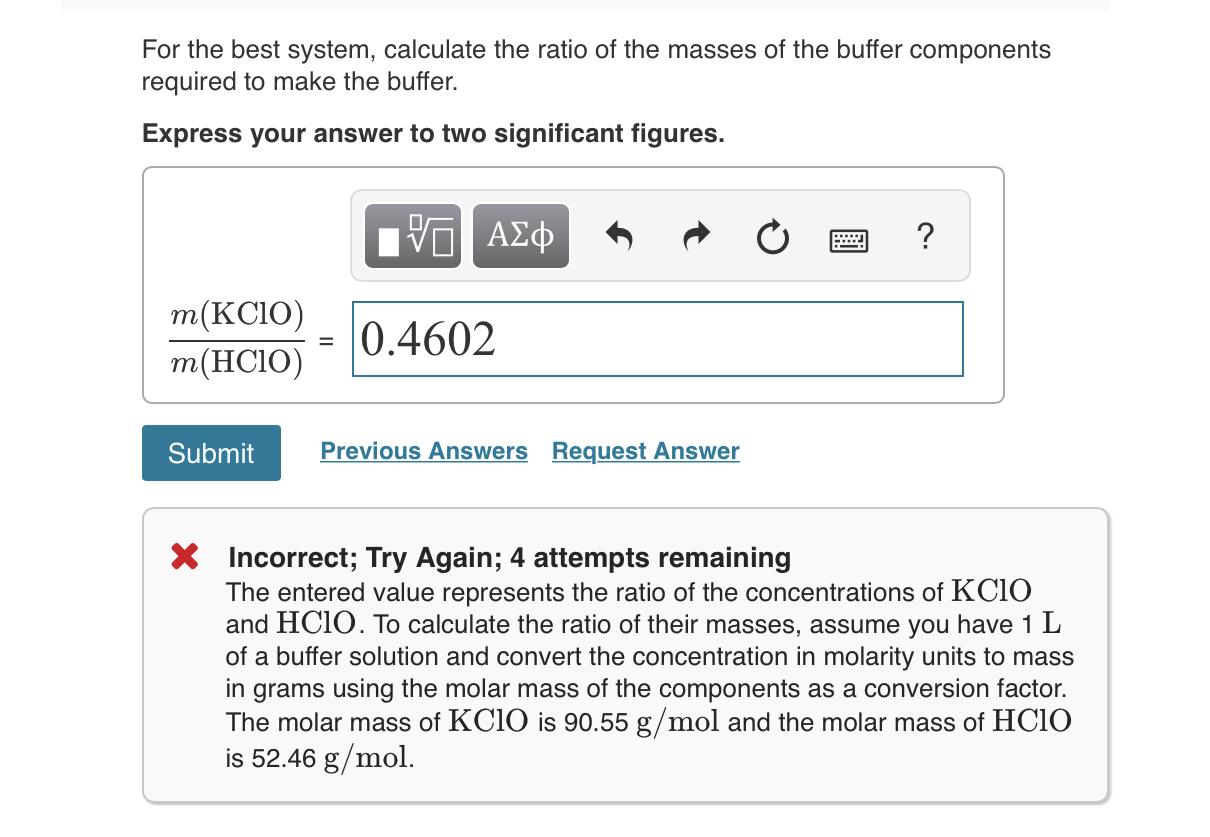Click Request Answer
The image size is (1210, 837).
pos(644,451)
